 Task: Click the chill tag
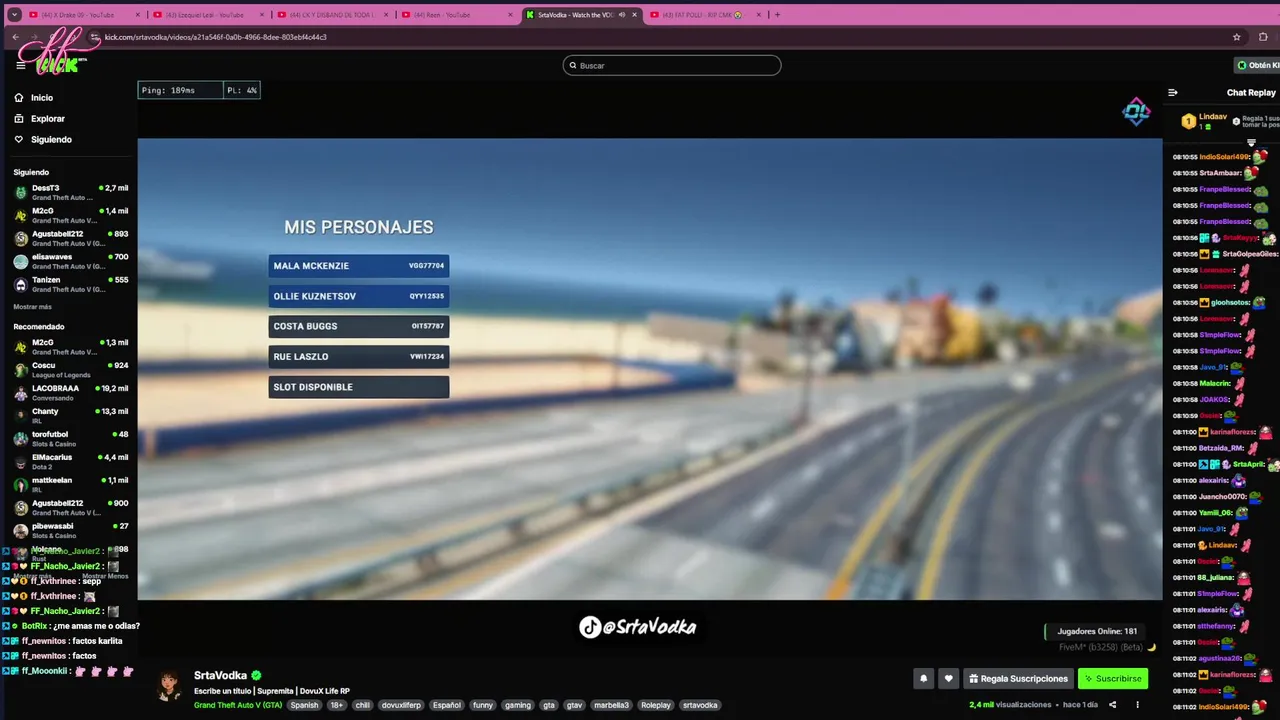pyautogui.click(x=362, y=705)
